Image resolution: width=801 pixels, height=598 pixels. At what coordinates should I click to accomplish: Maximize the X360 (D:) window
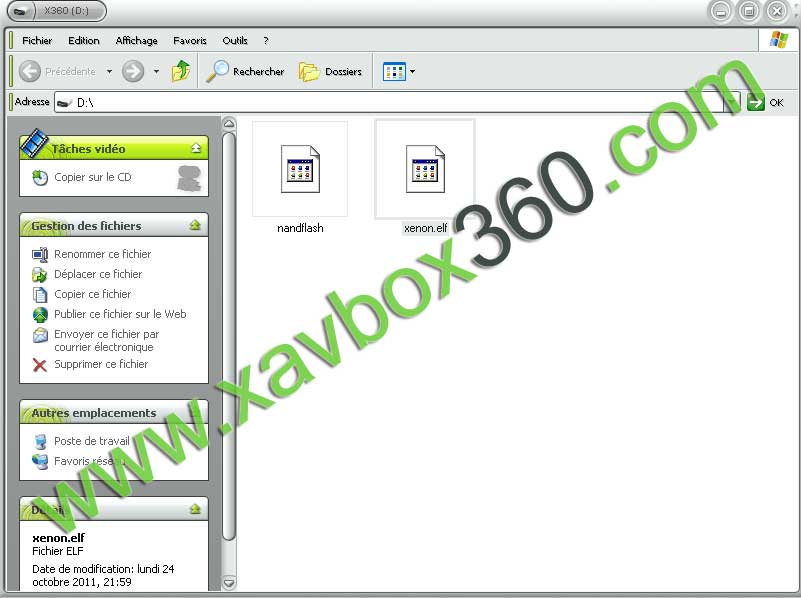[749, 11]
